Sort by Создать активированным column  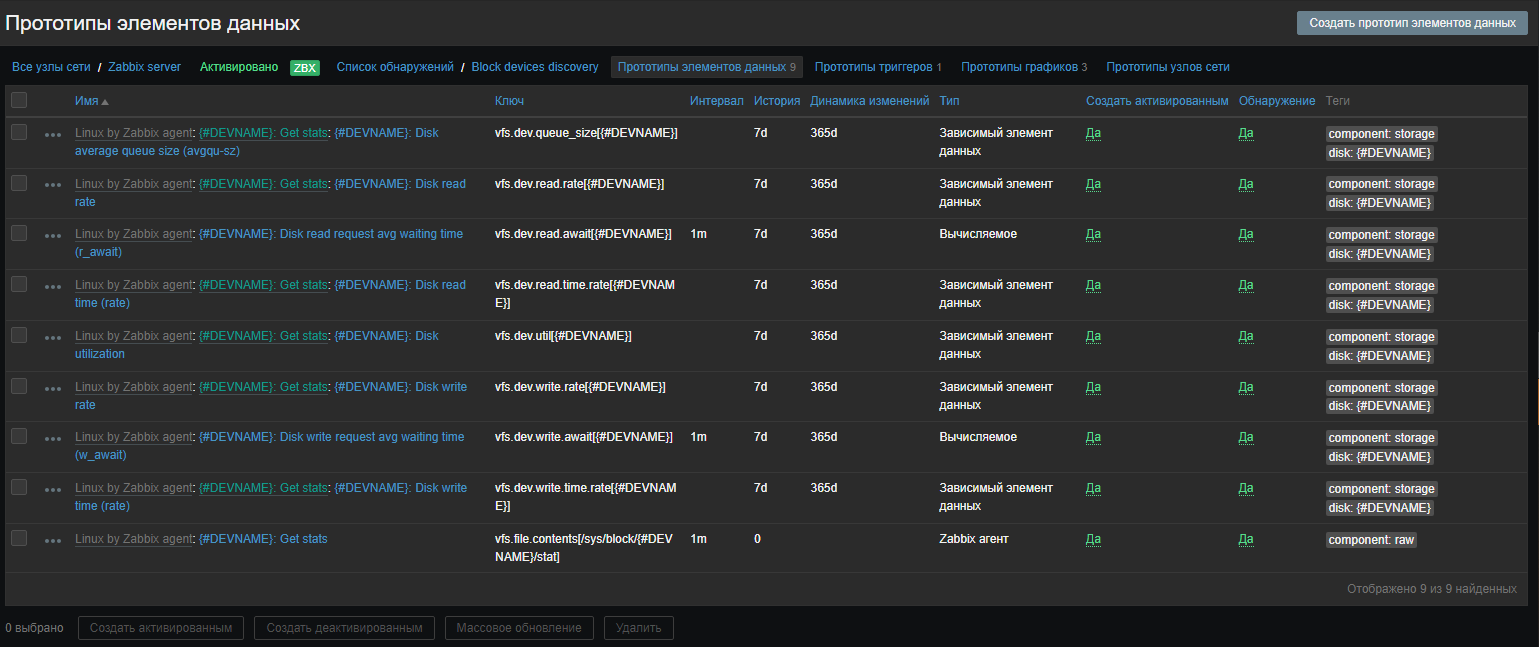tap(1156, 101)
